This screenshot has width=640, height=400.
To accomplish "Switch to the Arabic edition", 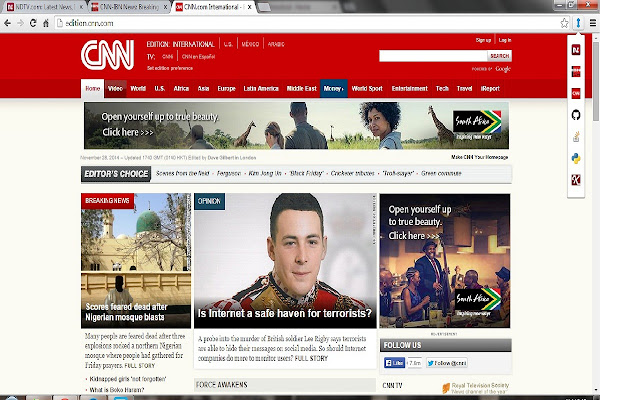I will point(276,44).
